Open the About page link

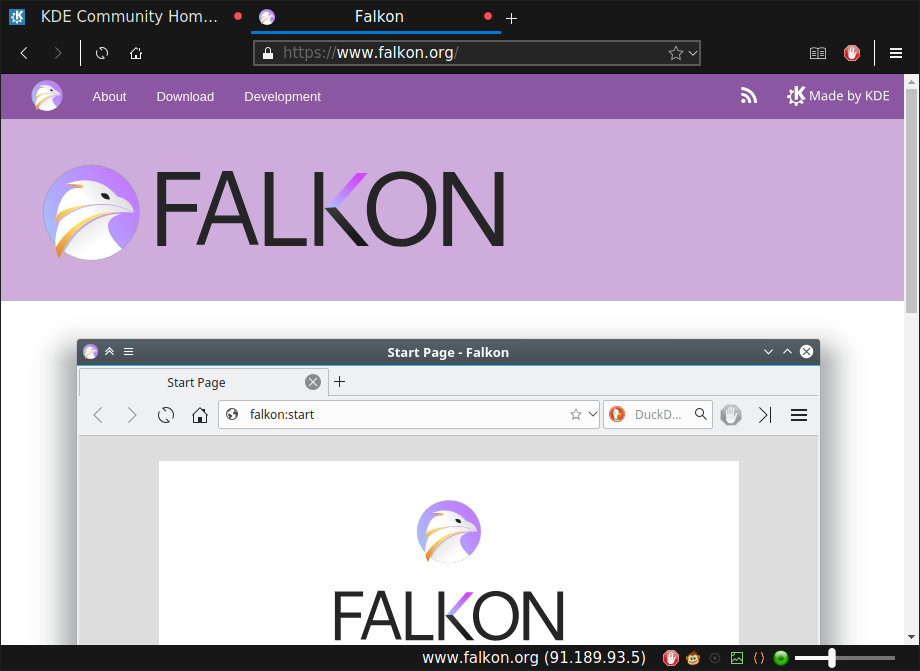tap(109, 97)
